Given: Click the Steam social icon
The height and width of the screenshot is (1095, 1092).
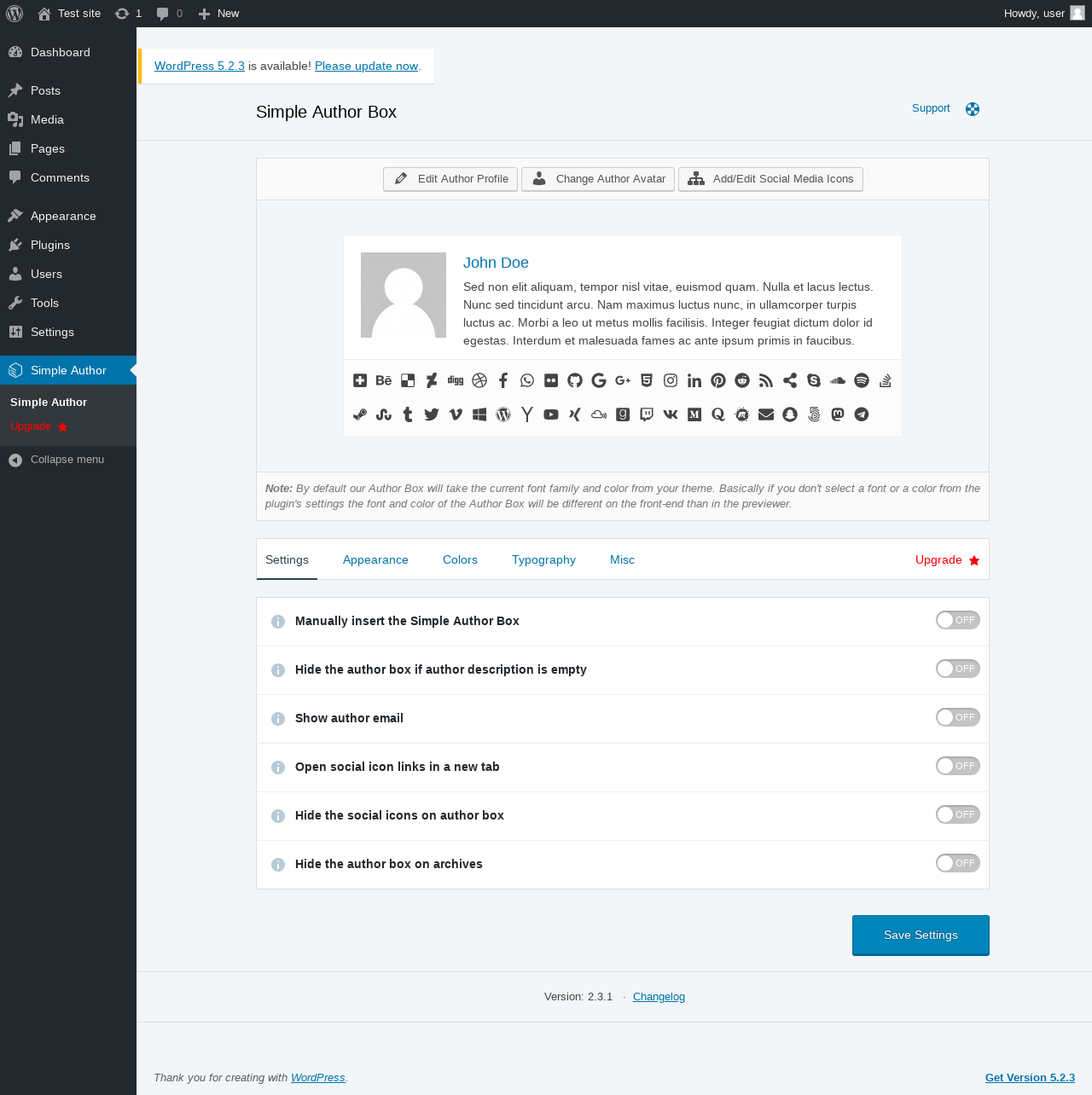Looking at the screenshot, I should 360,414.
